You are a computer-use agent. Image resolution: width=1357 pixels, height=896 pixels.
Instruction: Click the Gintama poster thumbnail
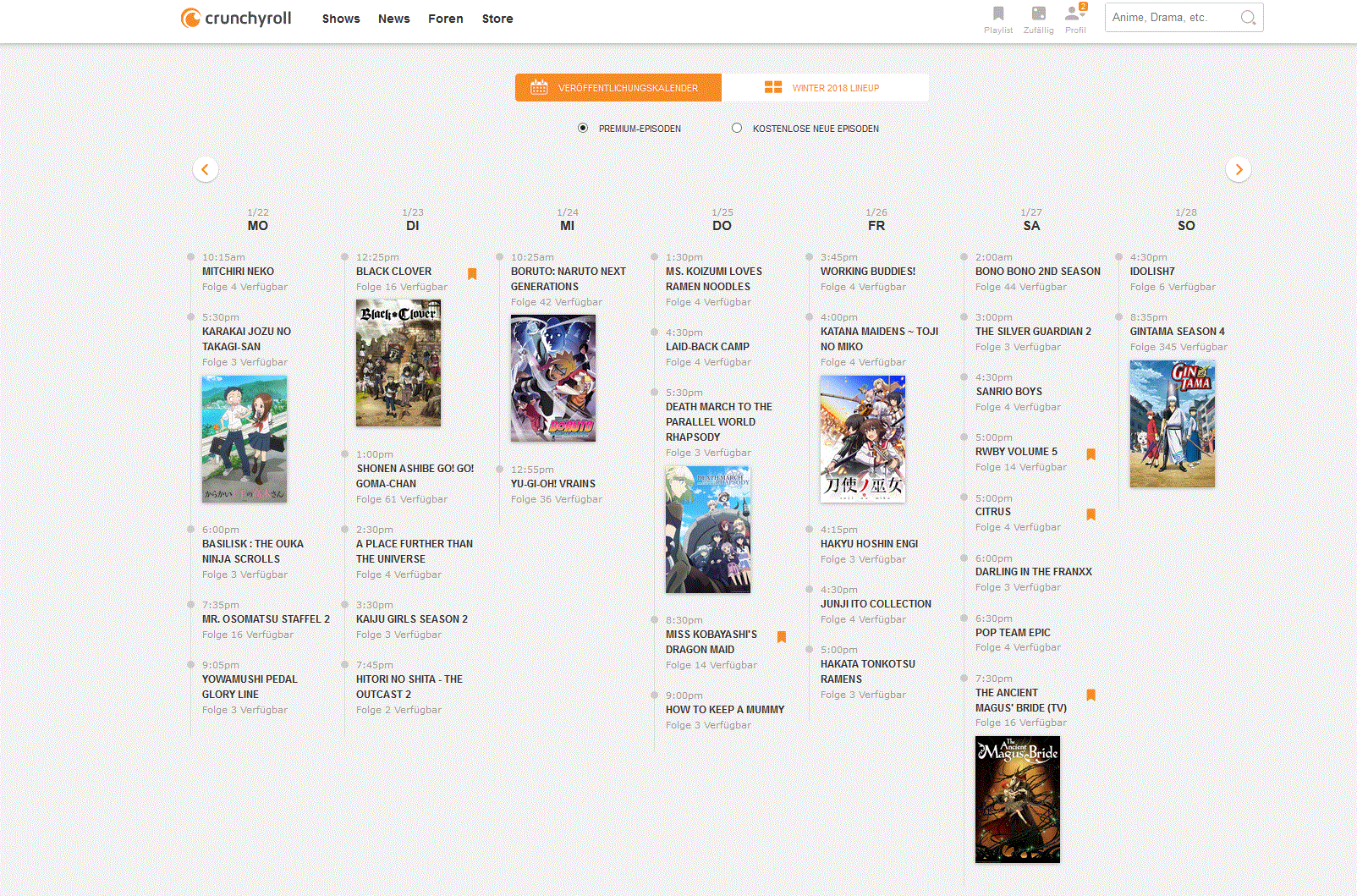click(1173, 424)
